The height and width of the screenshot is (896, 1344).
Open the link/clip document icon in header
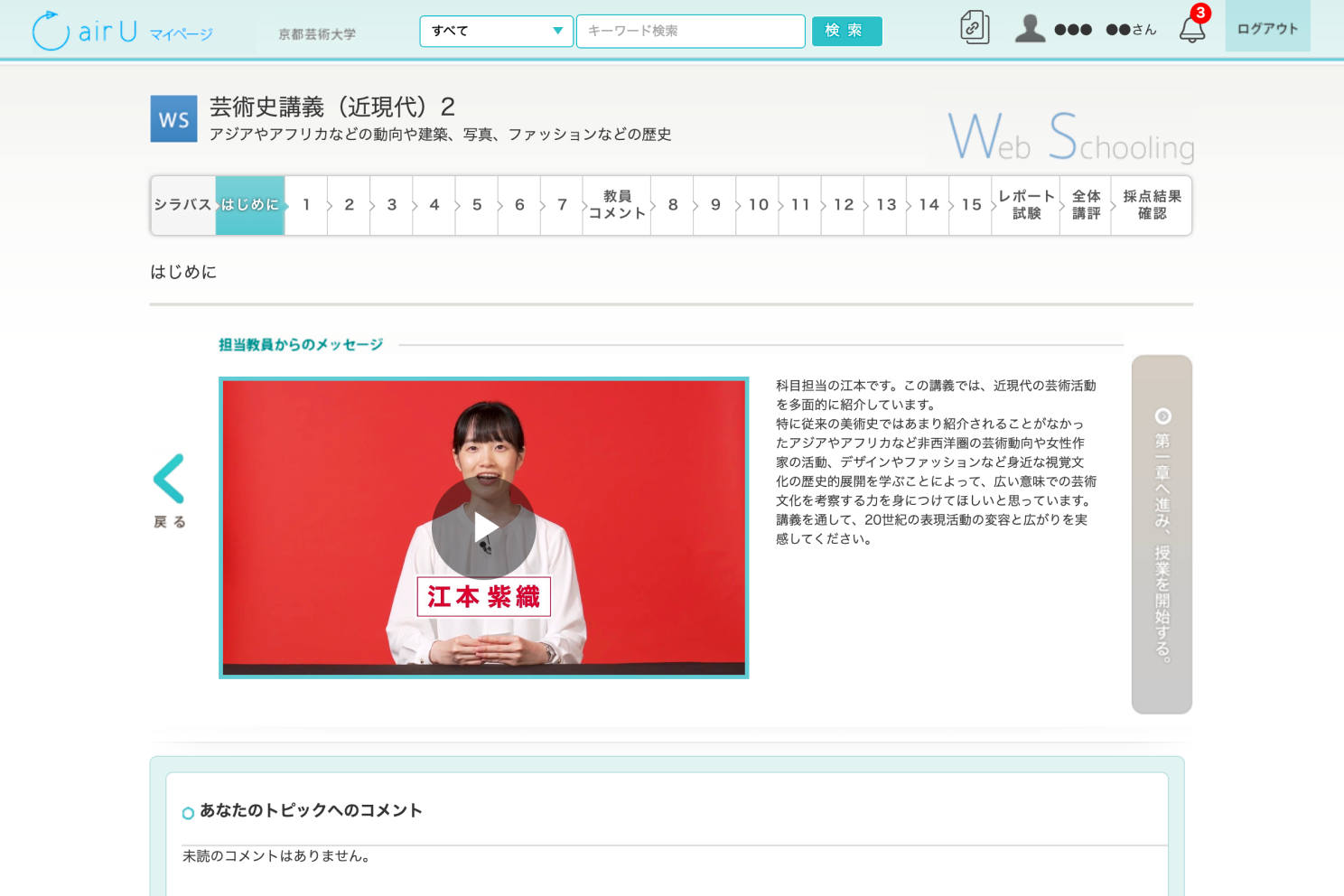tap(975, 28)
